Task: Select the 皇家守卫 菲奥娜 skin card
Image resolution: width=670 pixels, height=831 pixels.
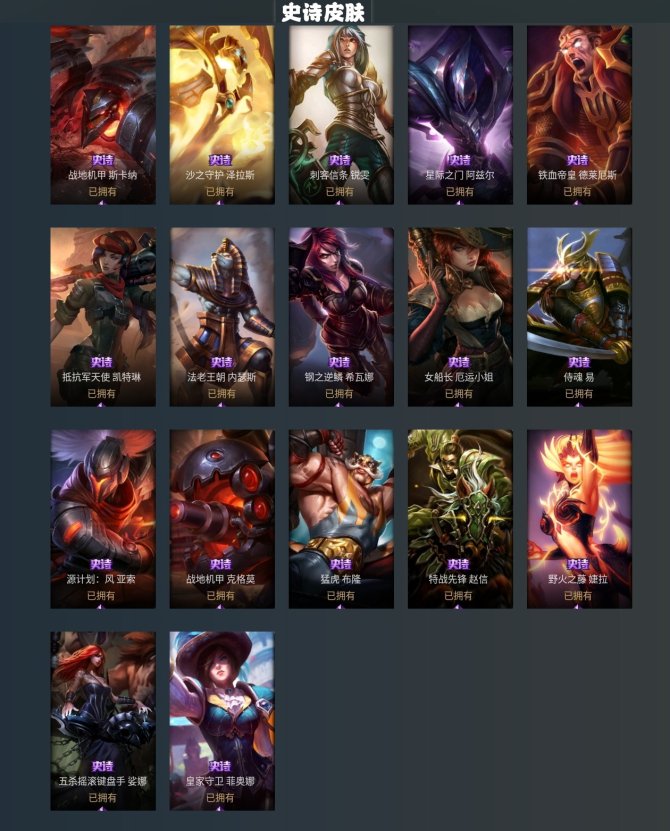Action: pyautogui.click(x=222, y=721)
